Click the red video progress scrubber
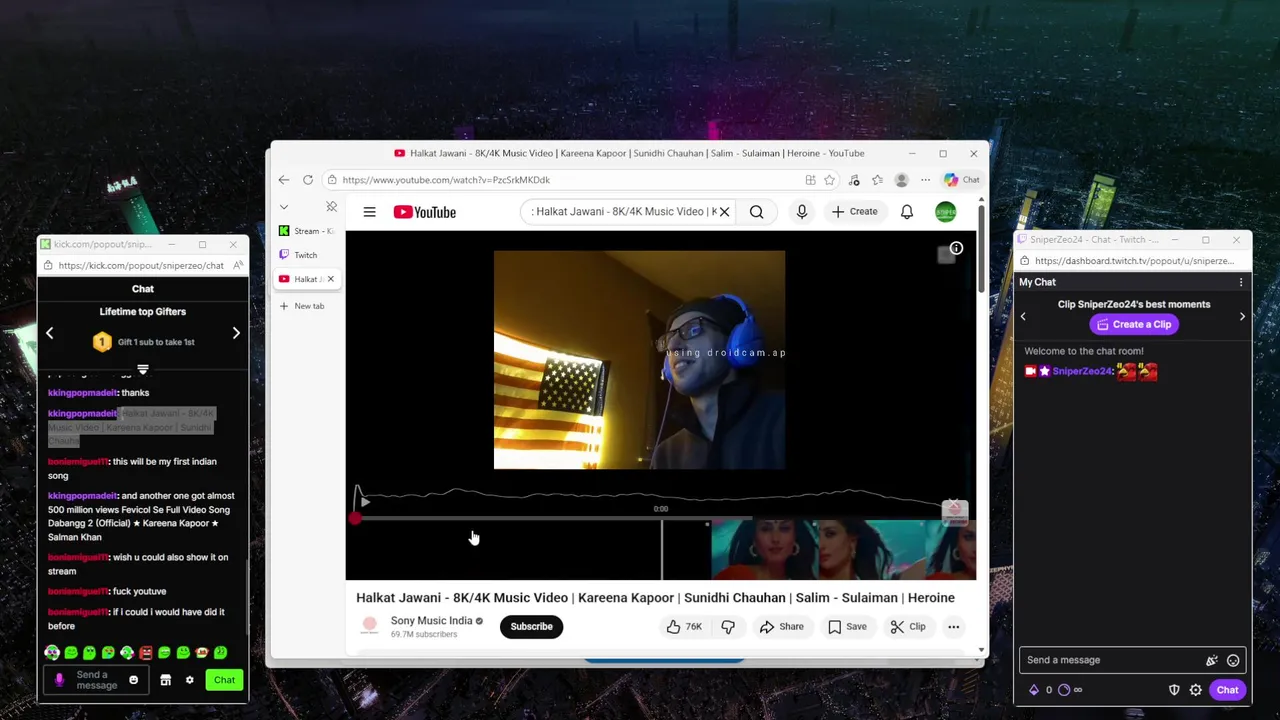Image resolution: width=1280 pixels, height=720 pixels. [355, 518]
